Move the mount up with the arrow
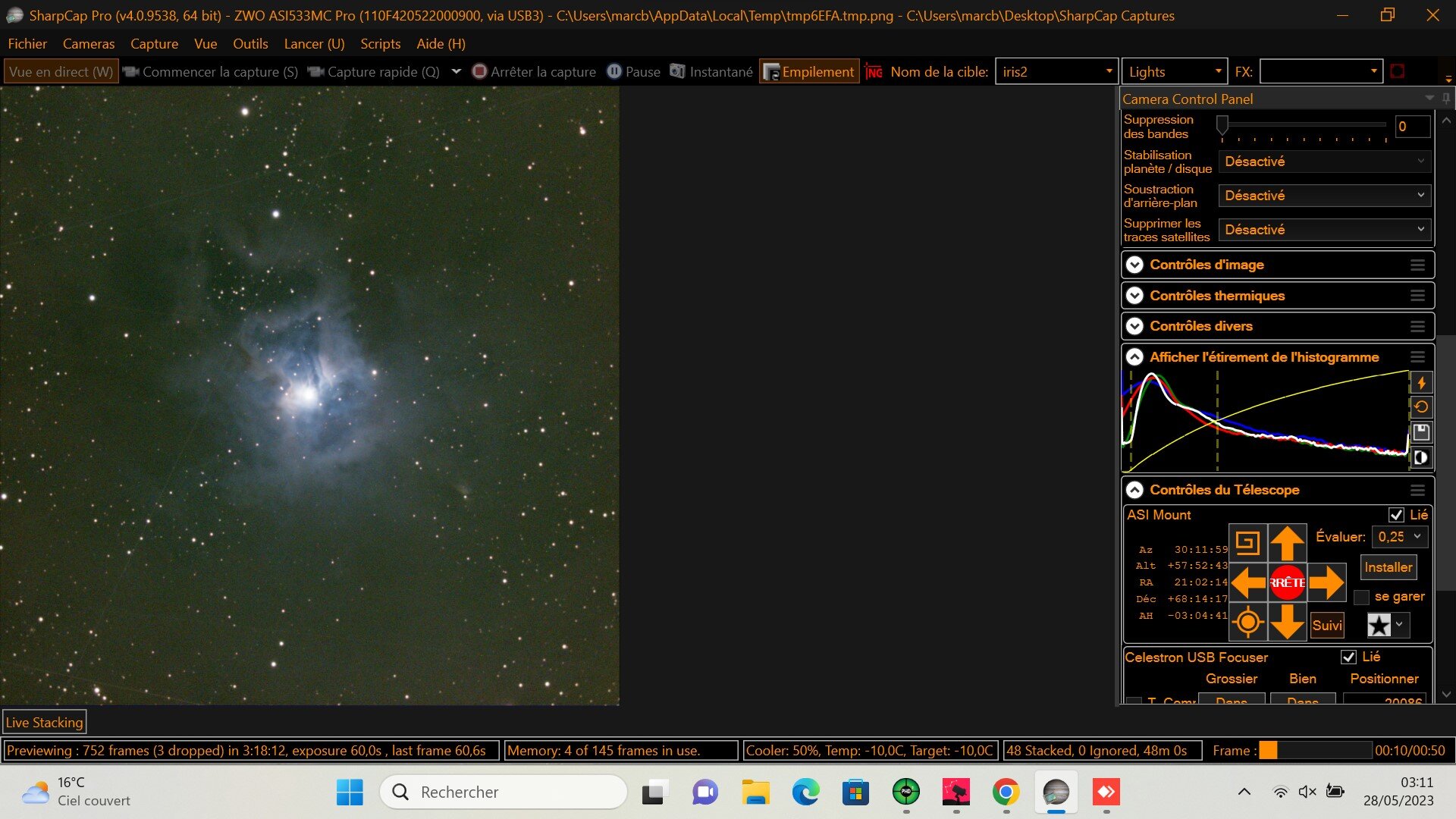 click(x=1287, y=543)
